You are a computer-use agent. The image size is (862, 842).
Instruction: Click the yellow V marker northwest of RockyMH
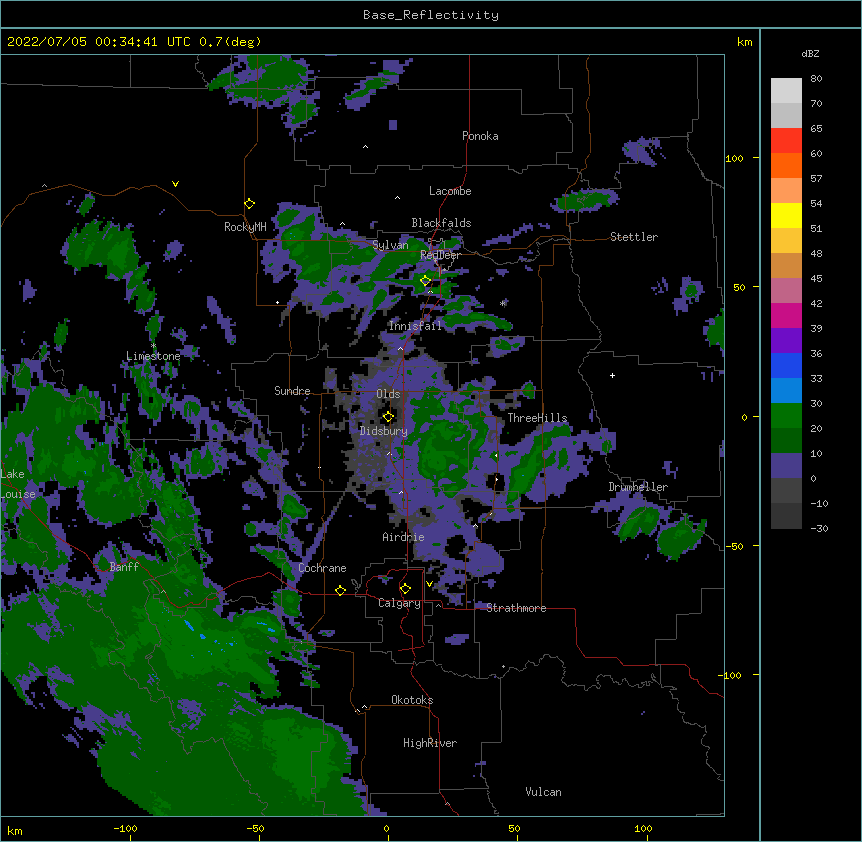click(175, 184)
